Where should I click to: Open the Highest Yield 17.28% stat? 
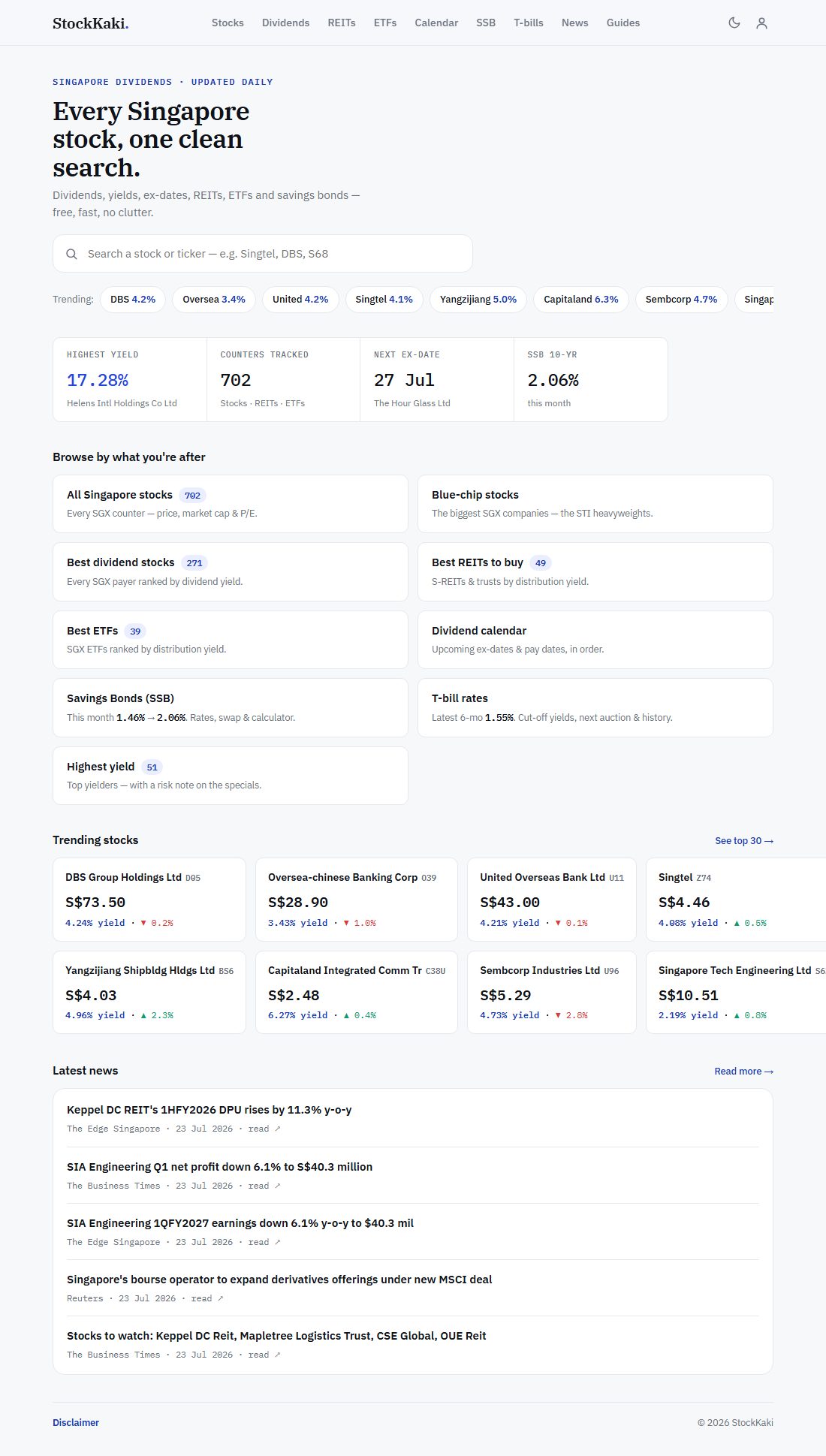pyautogui.click(x=130, y=379)
